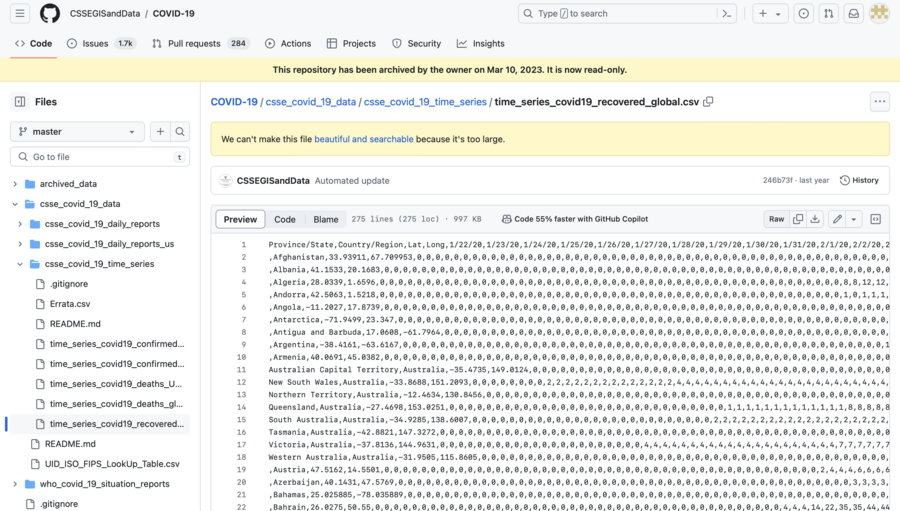Click the create new plus icon
This screenshot has height=511, width=900.
tap(763, 13)
